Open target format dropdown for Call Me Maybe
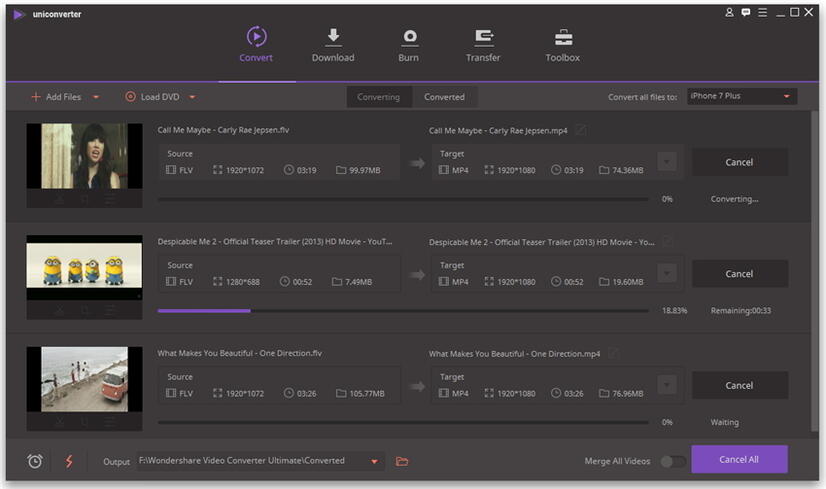This screenshot has width=826, height=489. click(x=667, y=162)
